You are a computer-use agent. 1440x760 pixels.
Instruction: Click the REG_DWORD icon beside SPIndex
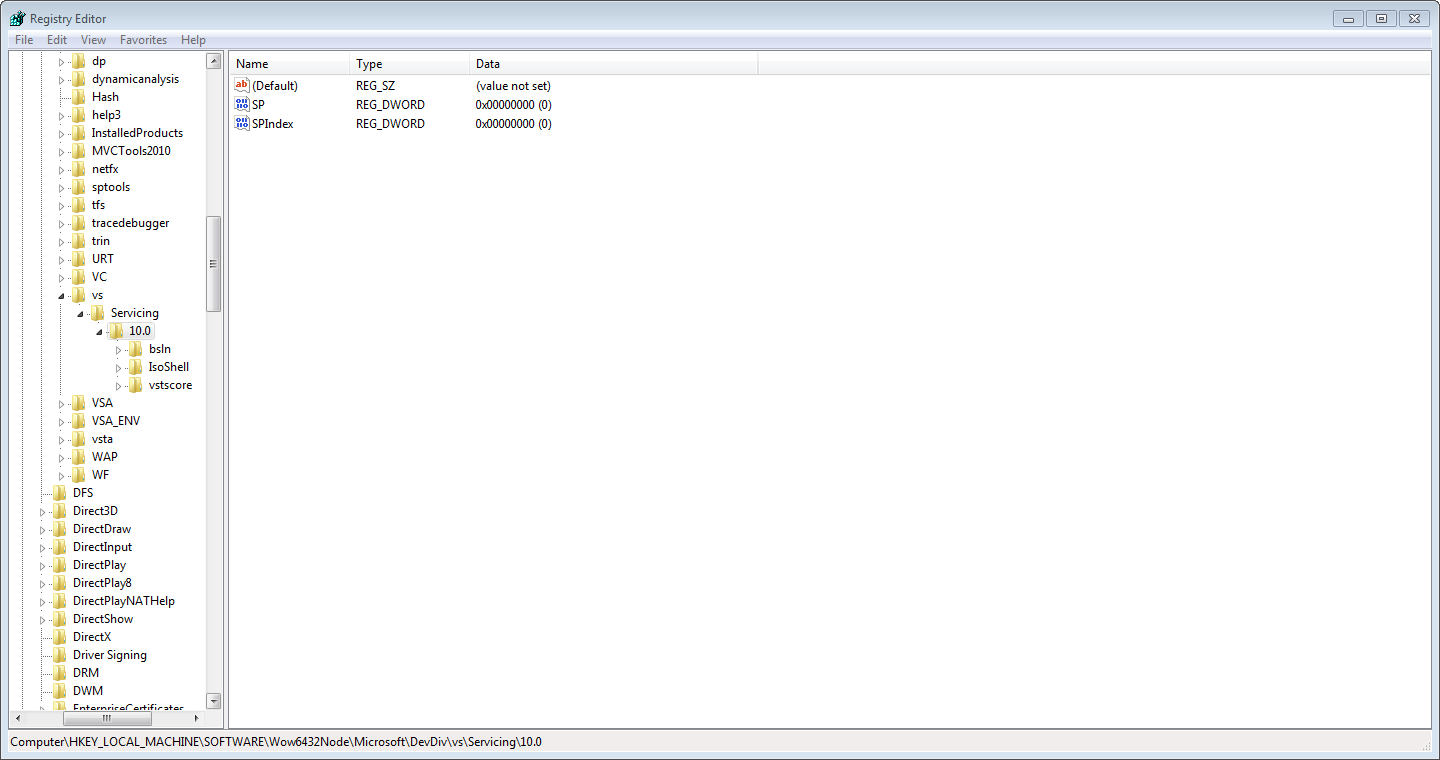(x=241, y=123)
